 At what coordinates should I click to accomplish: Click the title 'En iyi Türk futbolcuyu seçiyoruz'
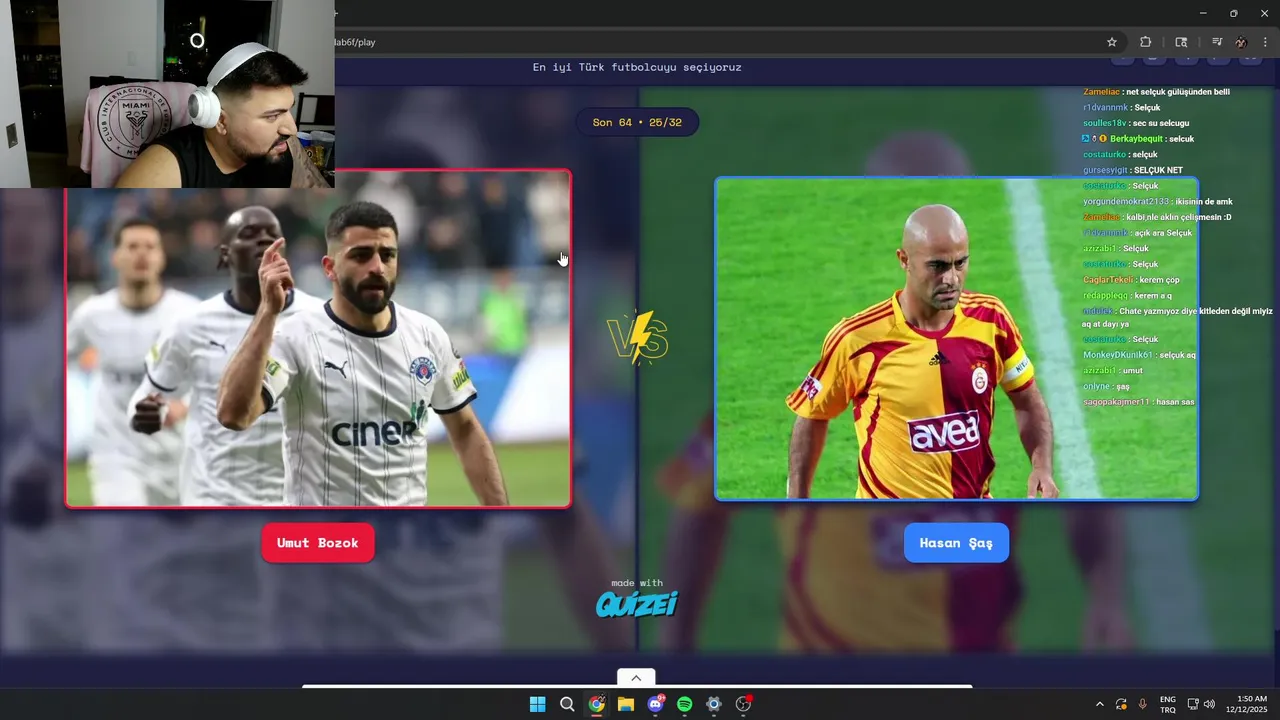click(x=637, y=67)
